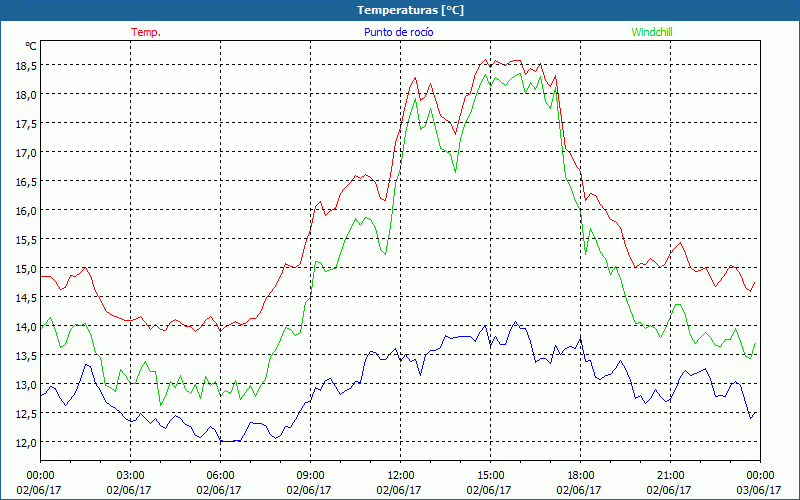Screen dimensions: 800x500
Task: Click the 16,5 y-axis value
Action: click(25, 182)
